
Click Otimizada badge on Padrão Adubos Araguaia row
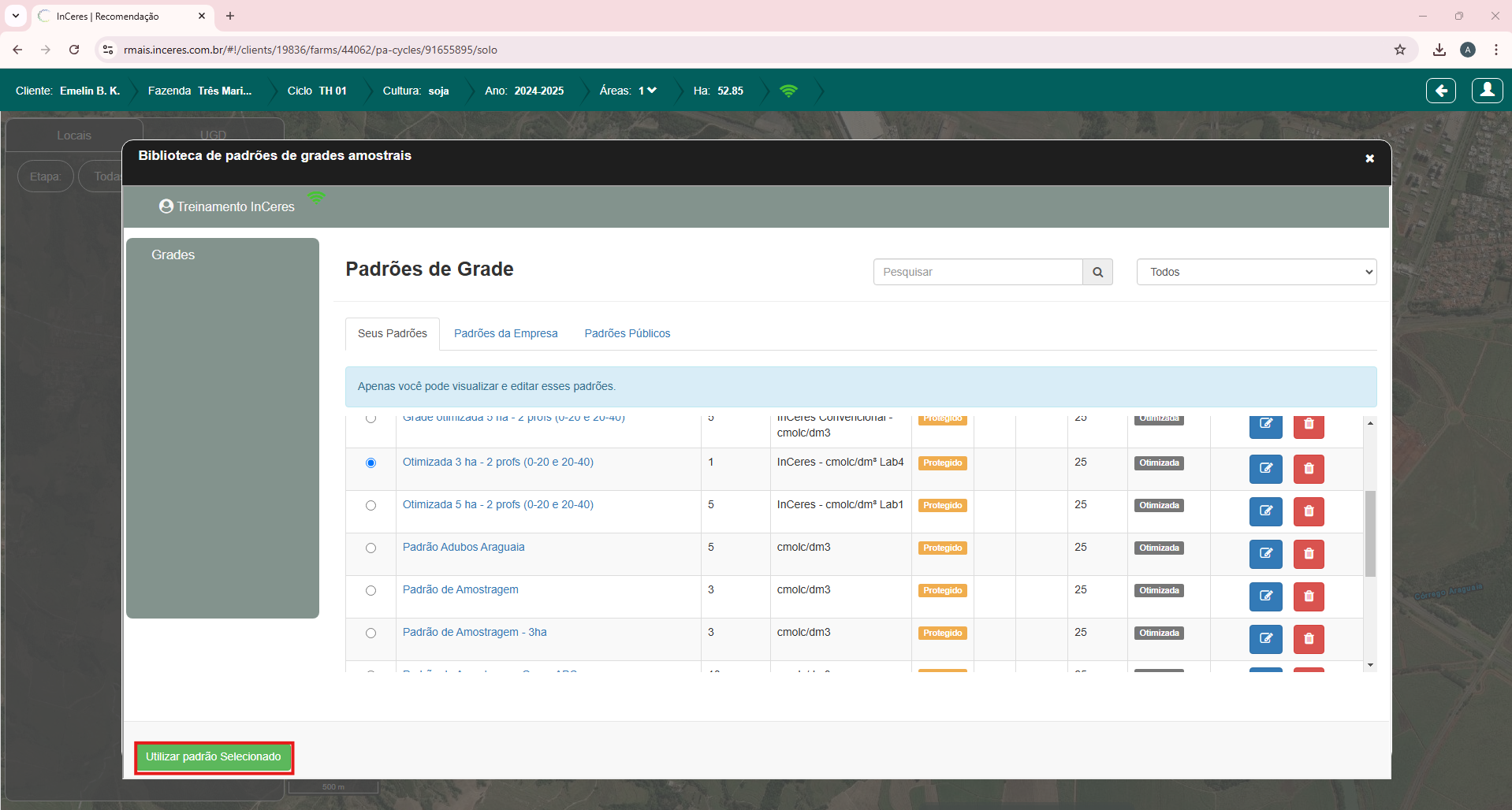(1159, 548)
